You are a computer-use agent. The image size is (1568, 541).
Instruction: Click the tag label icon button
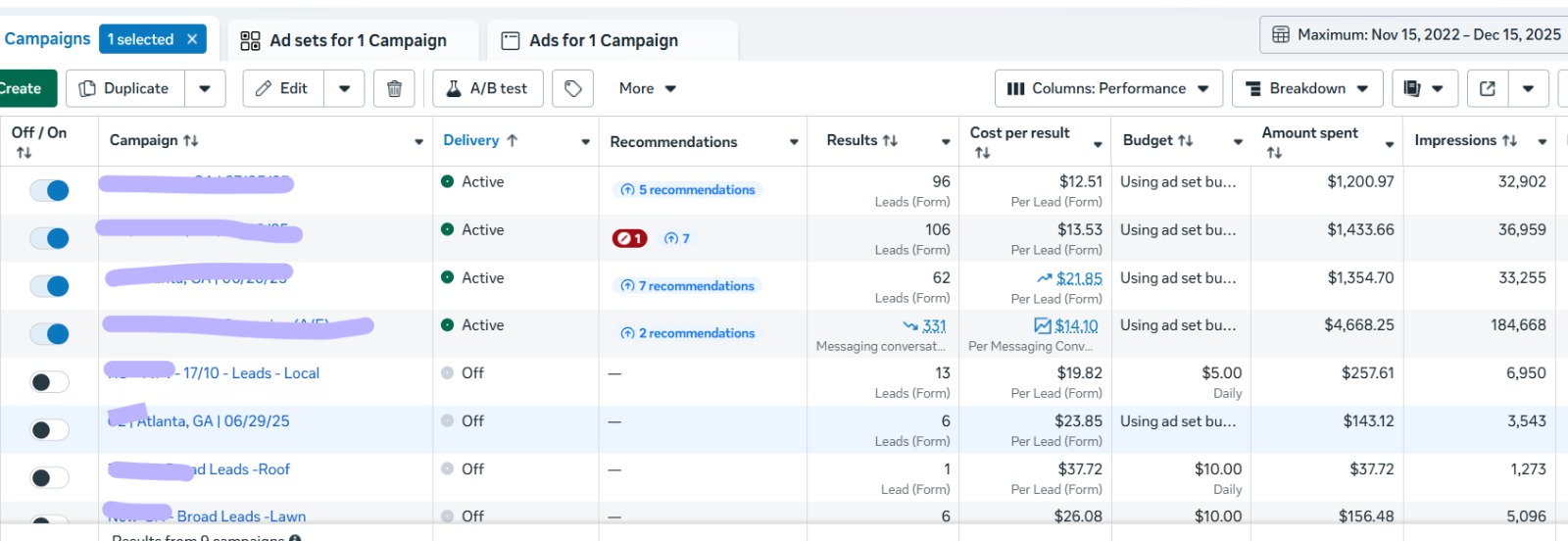coord(573,88)
